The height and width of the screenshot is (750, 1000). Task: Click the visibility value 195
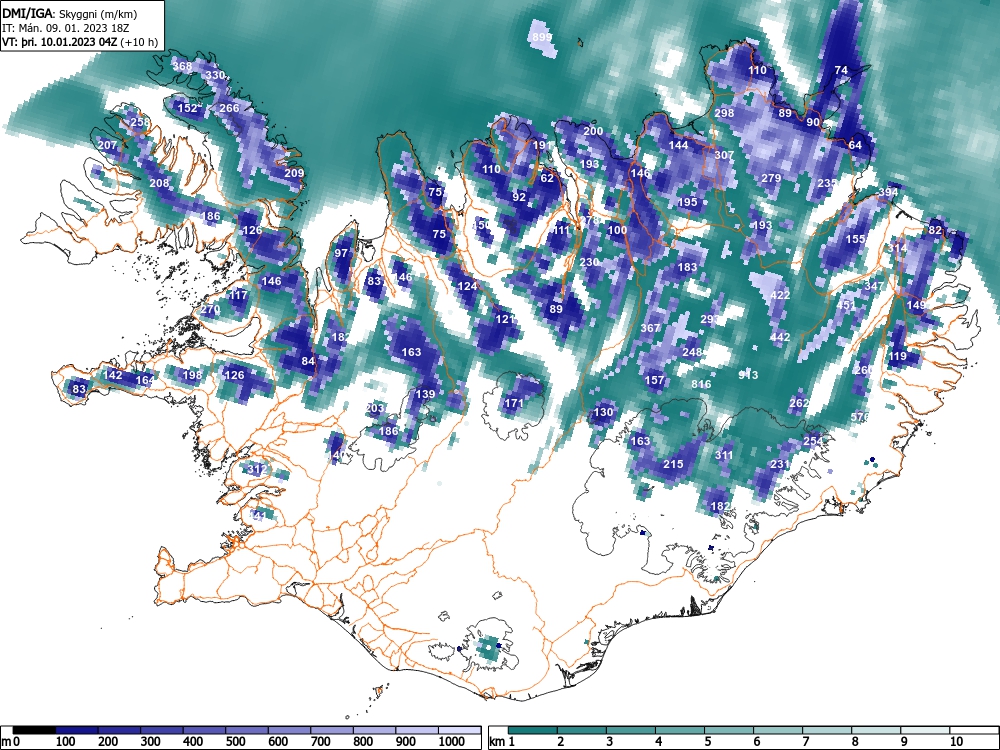(687, 202)
